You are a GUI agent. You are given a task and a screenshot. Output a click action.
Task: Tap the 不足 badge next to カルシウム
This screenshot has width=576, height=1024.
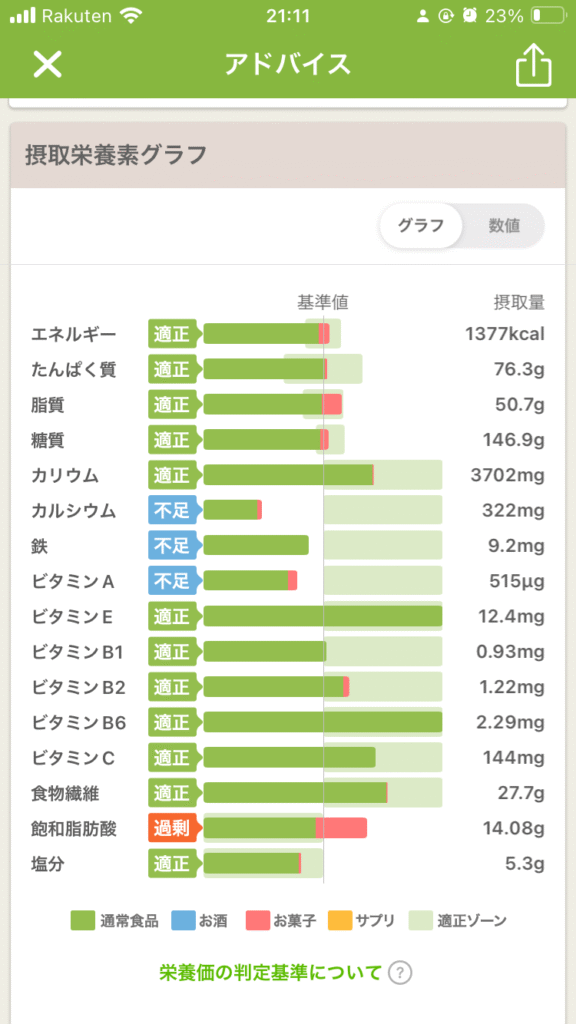172,510
